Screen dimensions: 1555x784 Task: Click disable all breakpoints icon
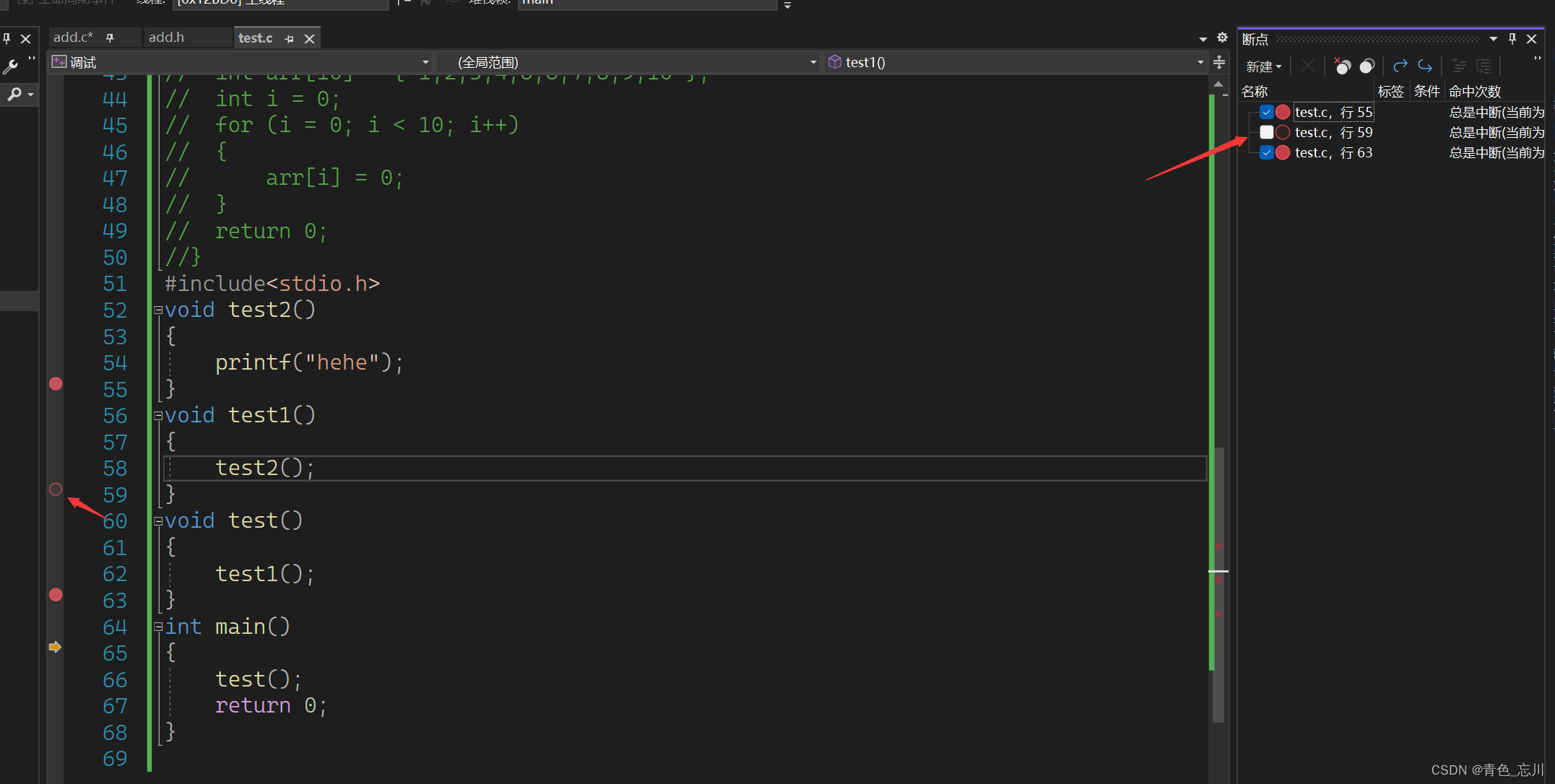(x=1366, y=66)
